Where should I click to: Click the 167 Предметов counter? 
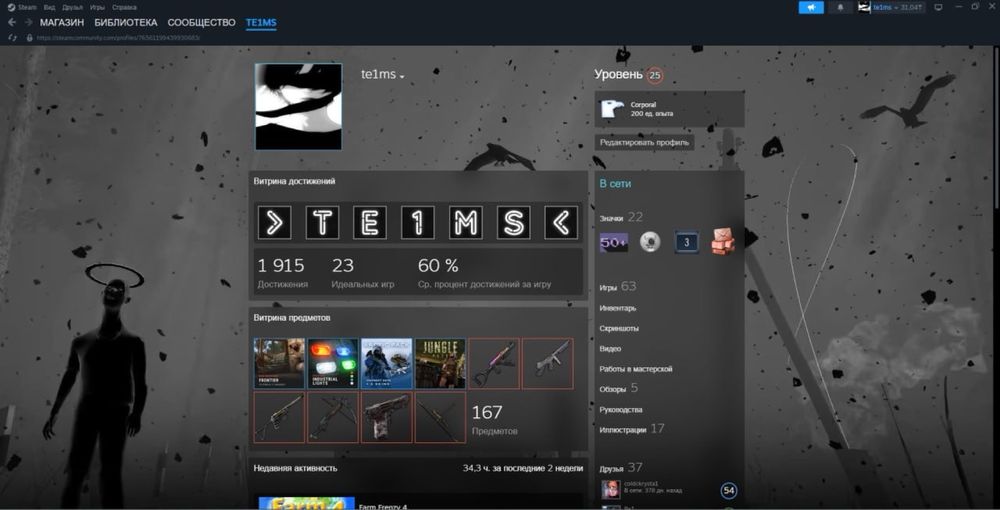pyautogui.click(x=495, y=419)
